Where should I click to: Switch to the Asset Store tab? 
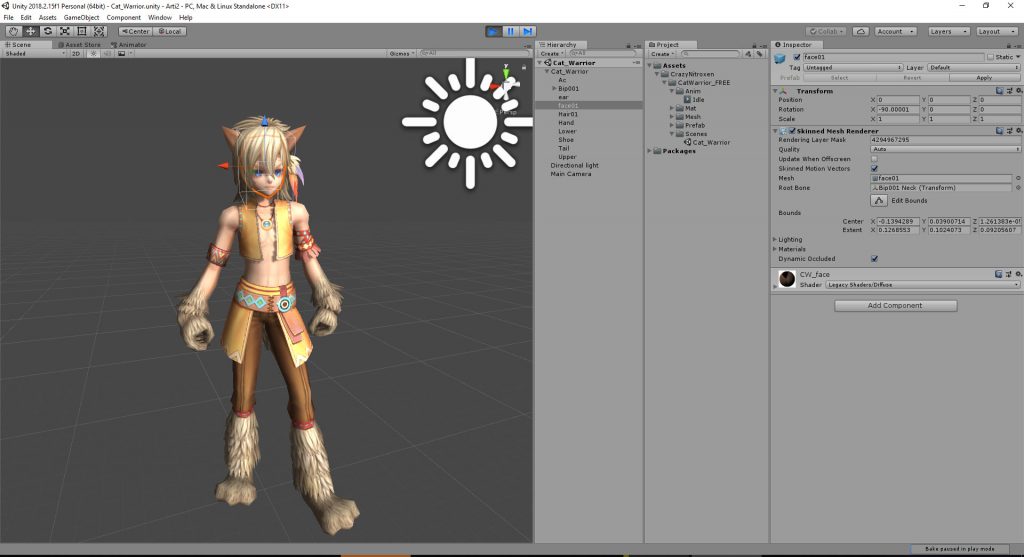[79, 45]
